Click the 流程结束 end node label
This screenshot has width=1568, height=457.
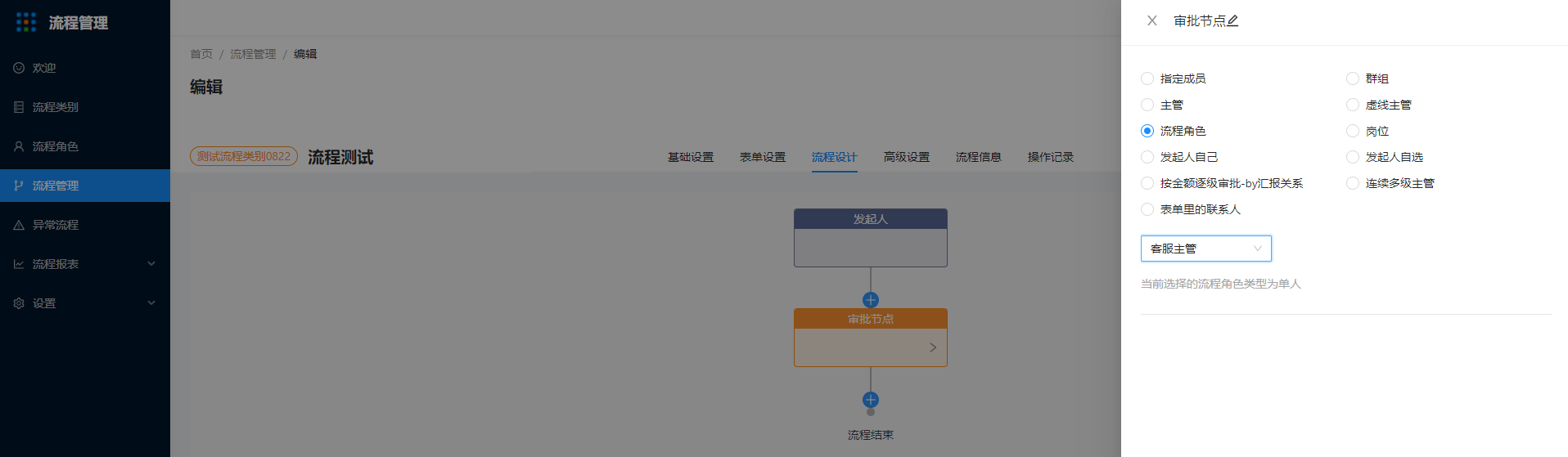pyautogui.click(x=871, y=435)
